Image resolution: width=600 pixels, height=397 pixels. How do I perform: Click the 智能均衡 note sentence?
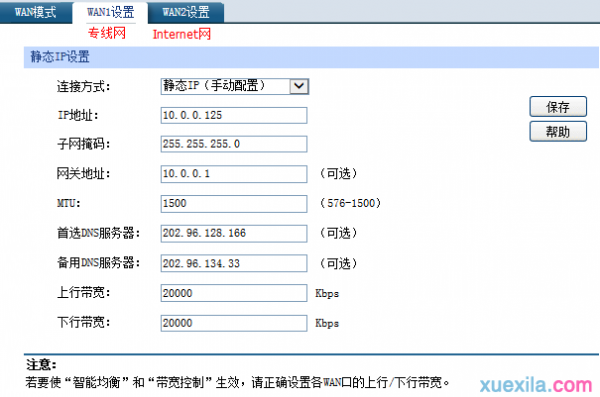pyautogui.click(x=237, y=382)
